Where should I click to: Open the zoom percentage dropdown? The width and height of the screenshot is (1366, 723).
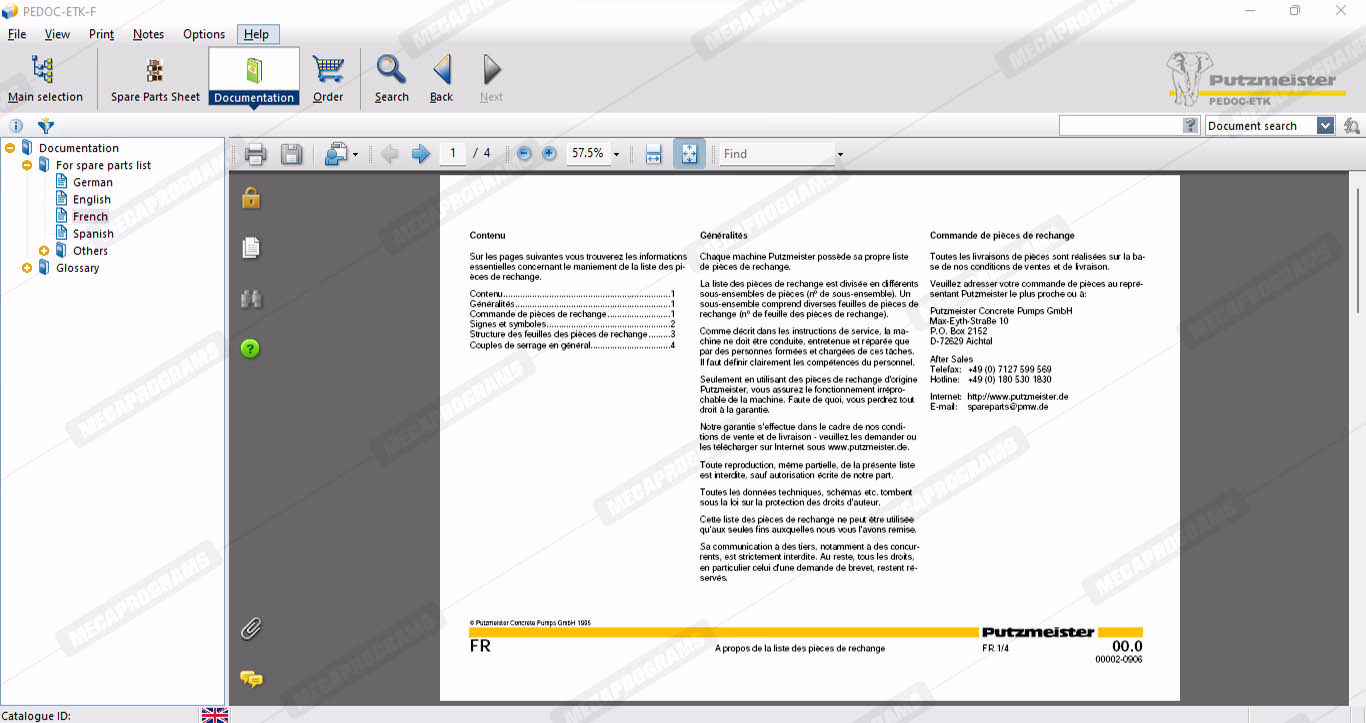coord(616,154)
